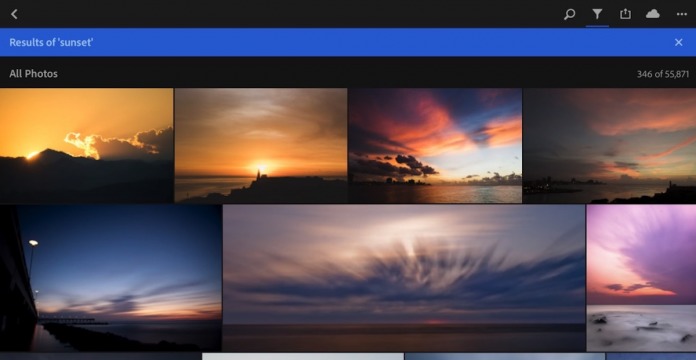The image size is (696, 360).
Task: Open cloud sync status icon
Action: (652, 14)
